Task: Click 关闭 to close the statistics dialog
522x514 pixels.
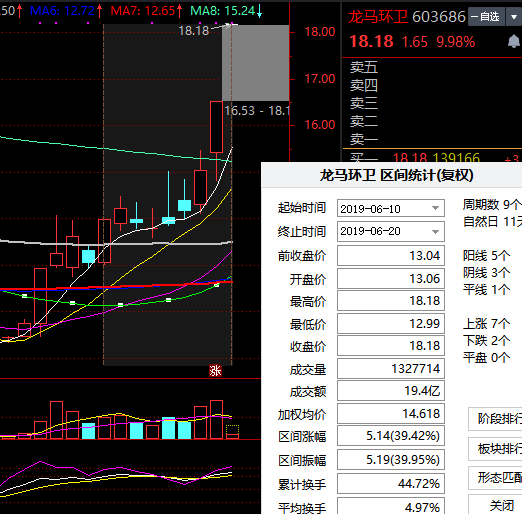Action: 495,505
